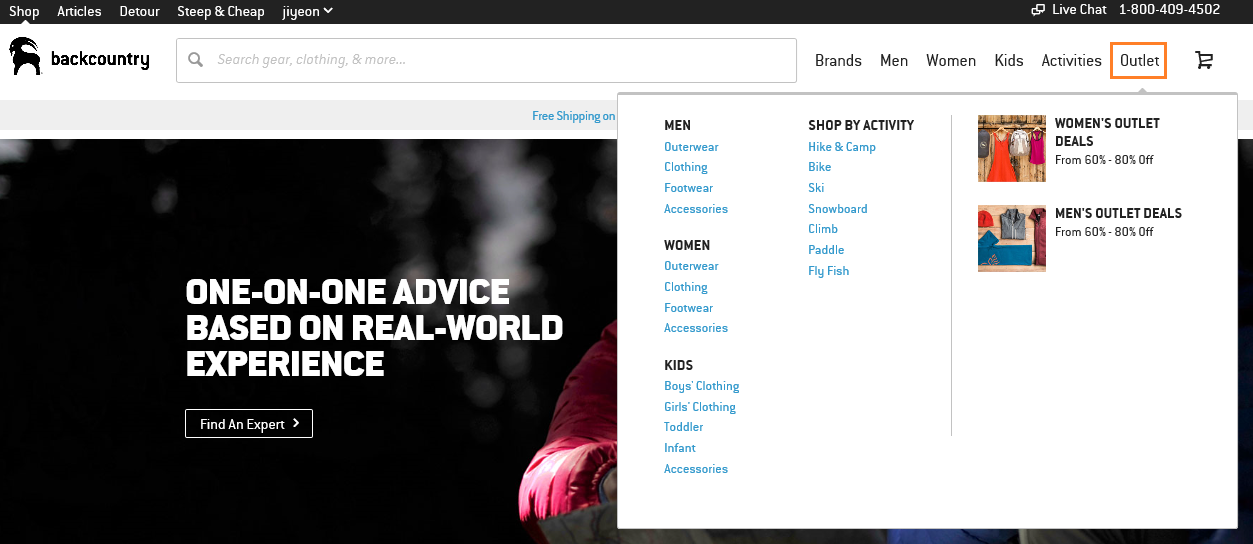Select Snowboard activity link

pyautogui.click(x=838, y=209)
